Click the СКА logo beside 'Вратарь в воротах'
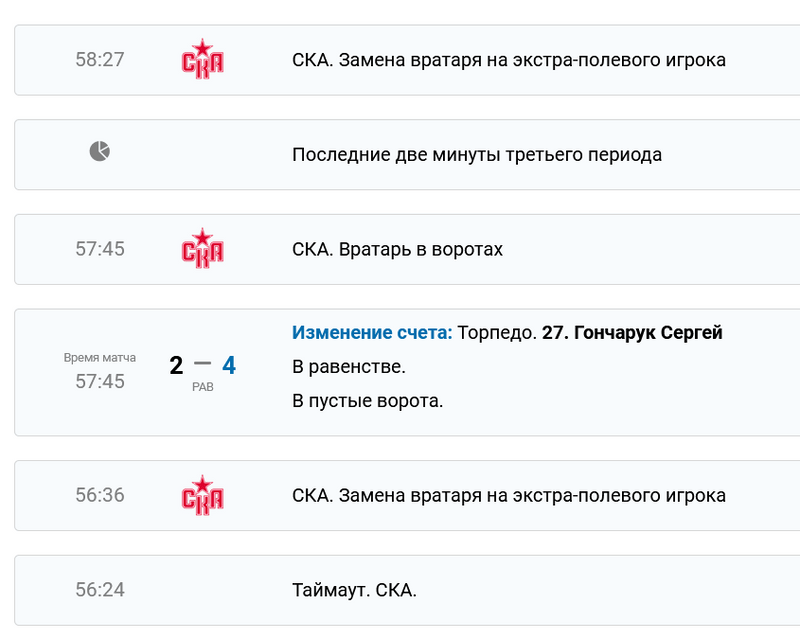 tap(202, 248)
